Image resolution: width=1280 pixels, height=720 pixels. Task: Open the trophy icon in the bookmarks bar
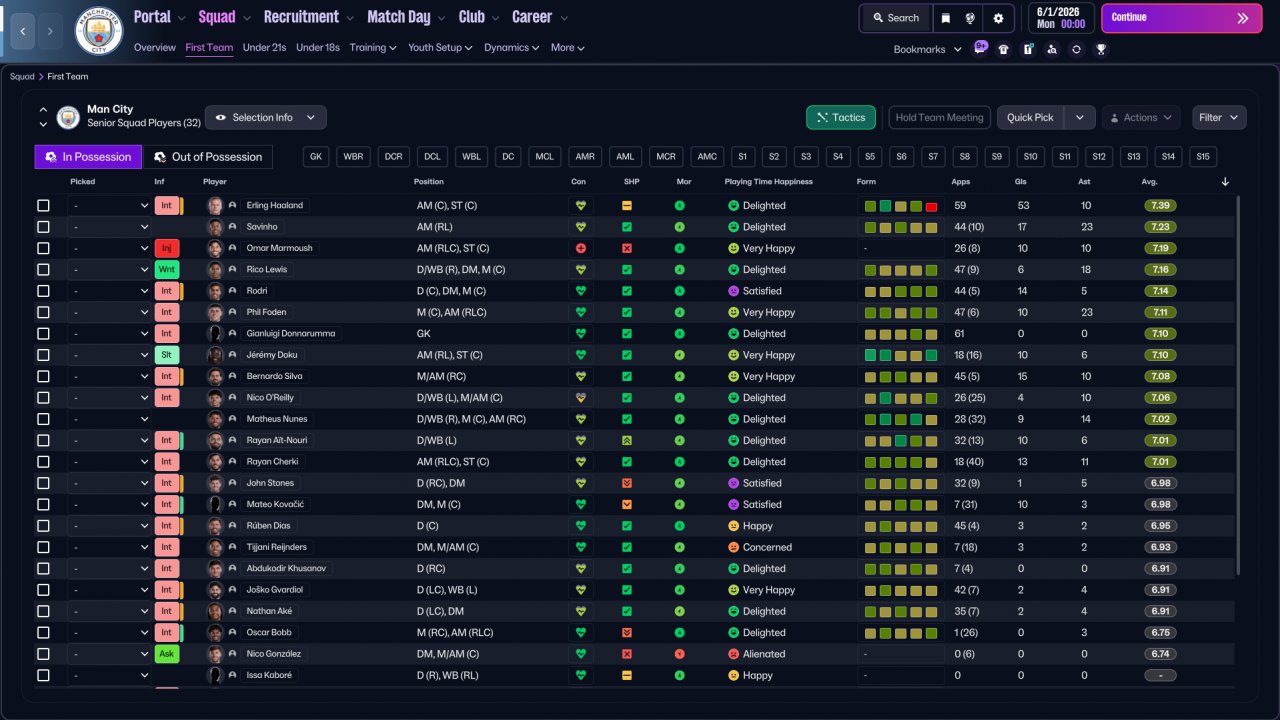tap(1100, 49)
